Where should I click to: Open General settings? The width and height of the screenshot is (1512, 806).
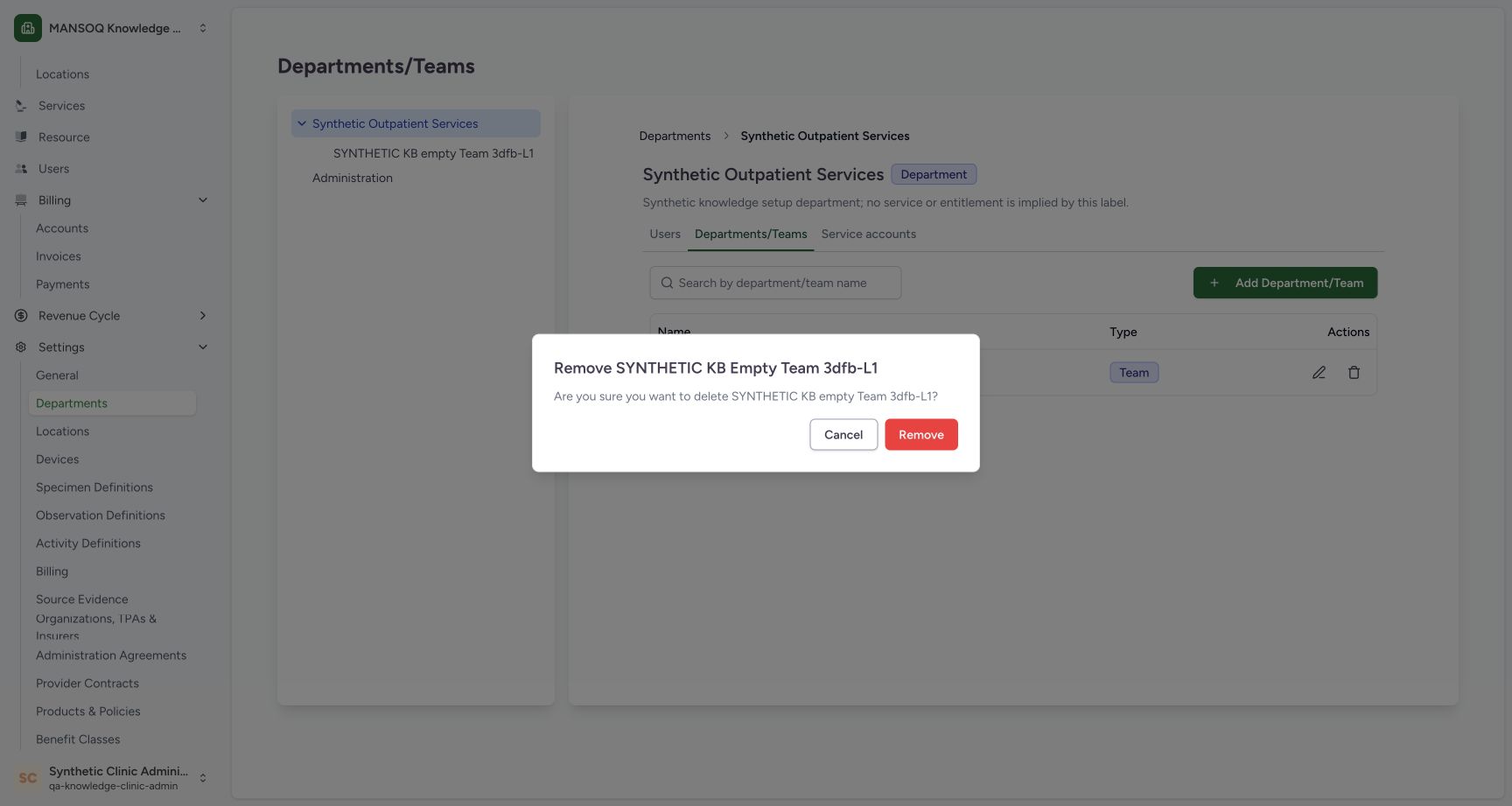[x=57, y=375]
